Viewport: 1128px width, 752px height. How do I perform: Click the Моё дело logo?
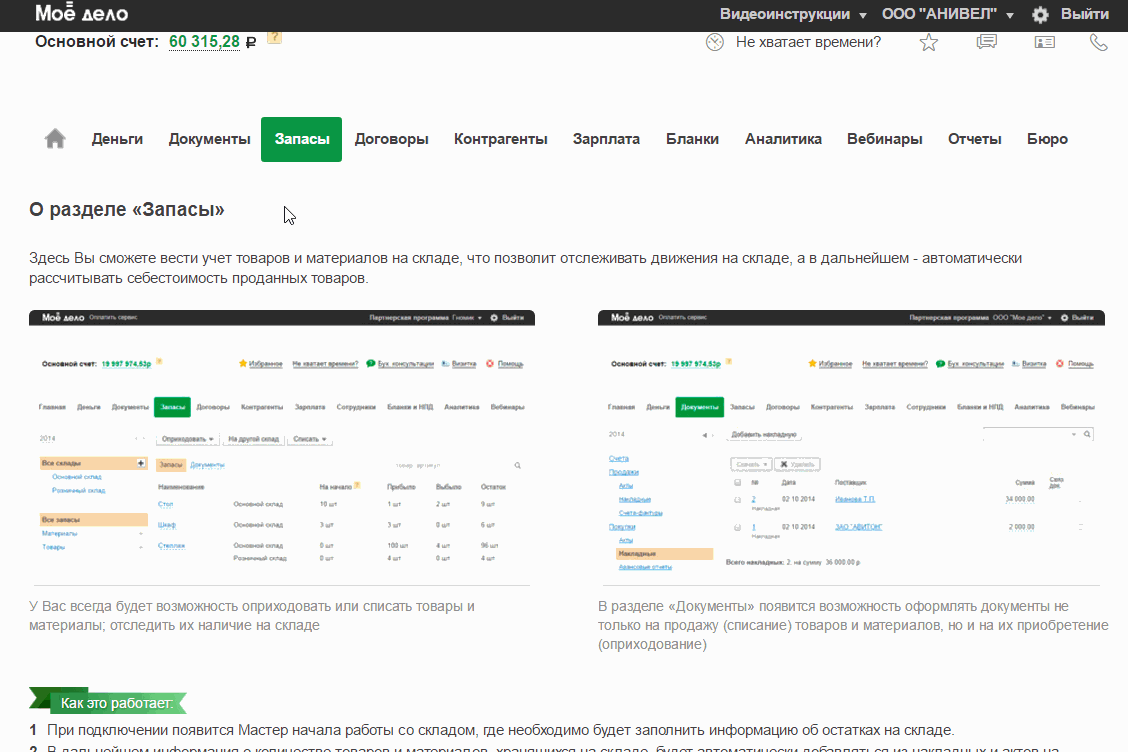[x=81, y=13]
